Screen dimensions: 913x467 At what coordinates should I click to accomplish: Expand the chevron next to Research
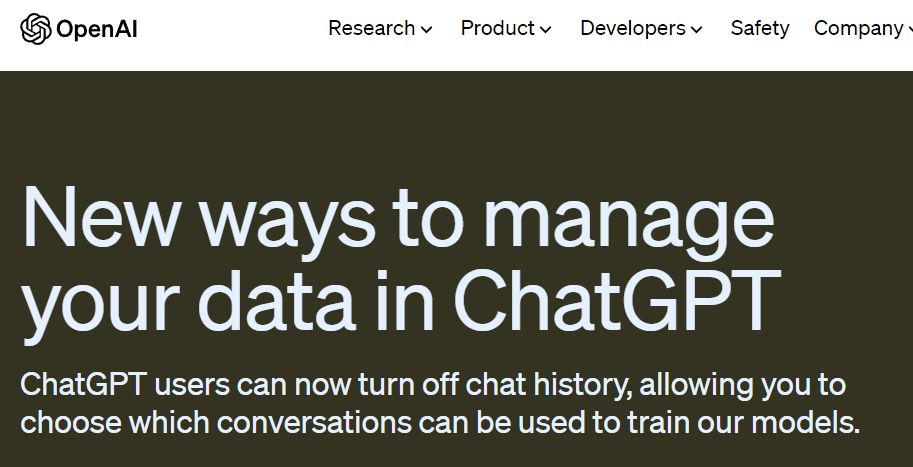coord(427,30)
